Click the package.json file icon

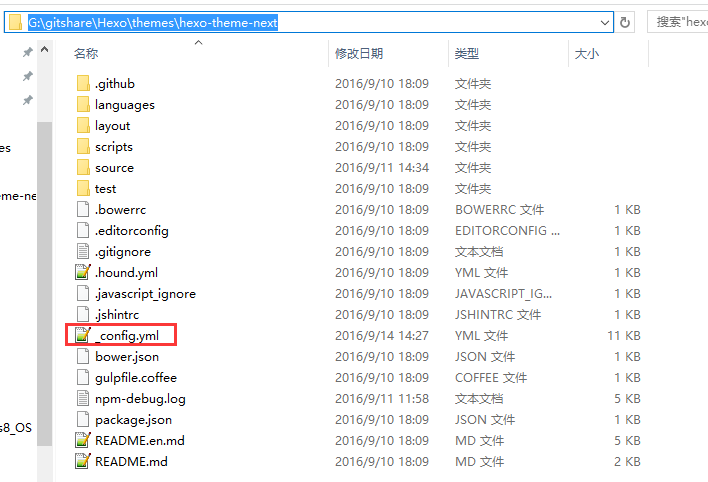pos(83,420)
